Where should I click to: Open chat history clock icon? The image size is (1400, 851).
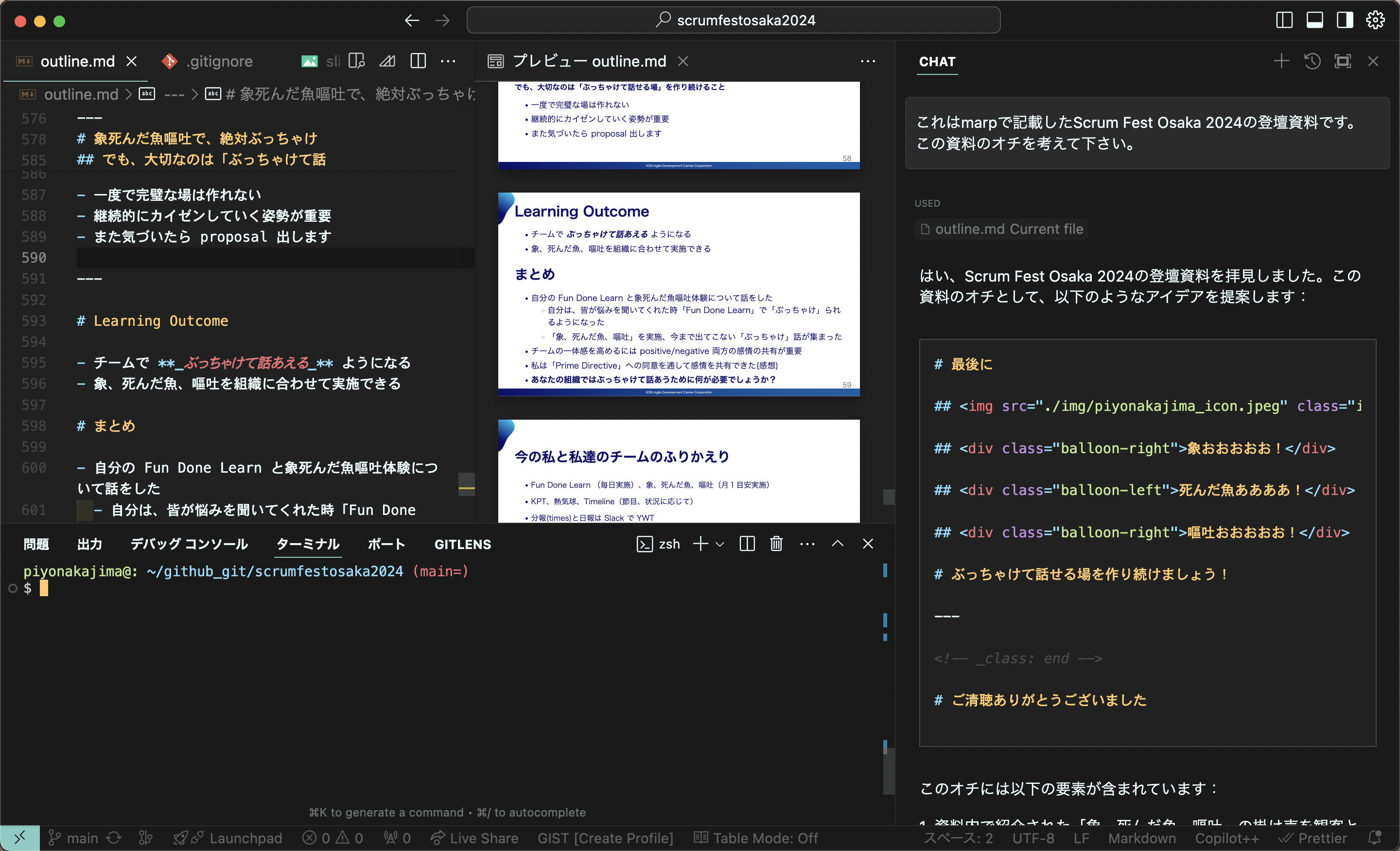click(x=1312, y=61)
